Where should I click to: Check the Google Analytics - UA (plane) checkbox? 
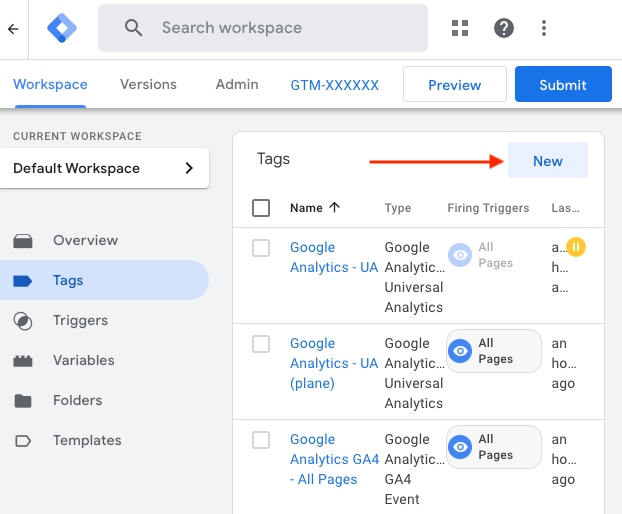pyautogui.click(x=261, y=344)
